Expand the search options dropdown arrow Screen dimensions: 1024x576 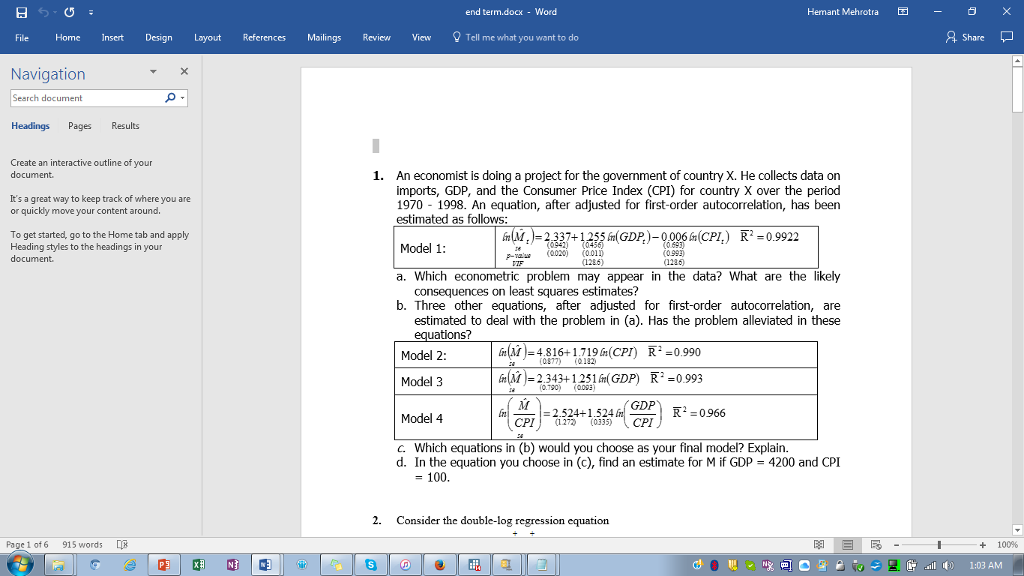click(x=183, y=98)
